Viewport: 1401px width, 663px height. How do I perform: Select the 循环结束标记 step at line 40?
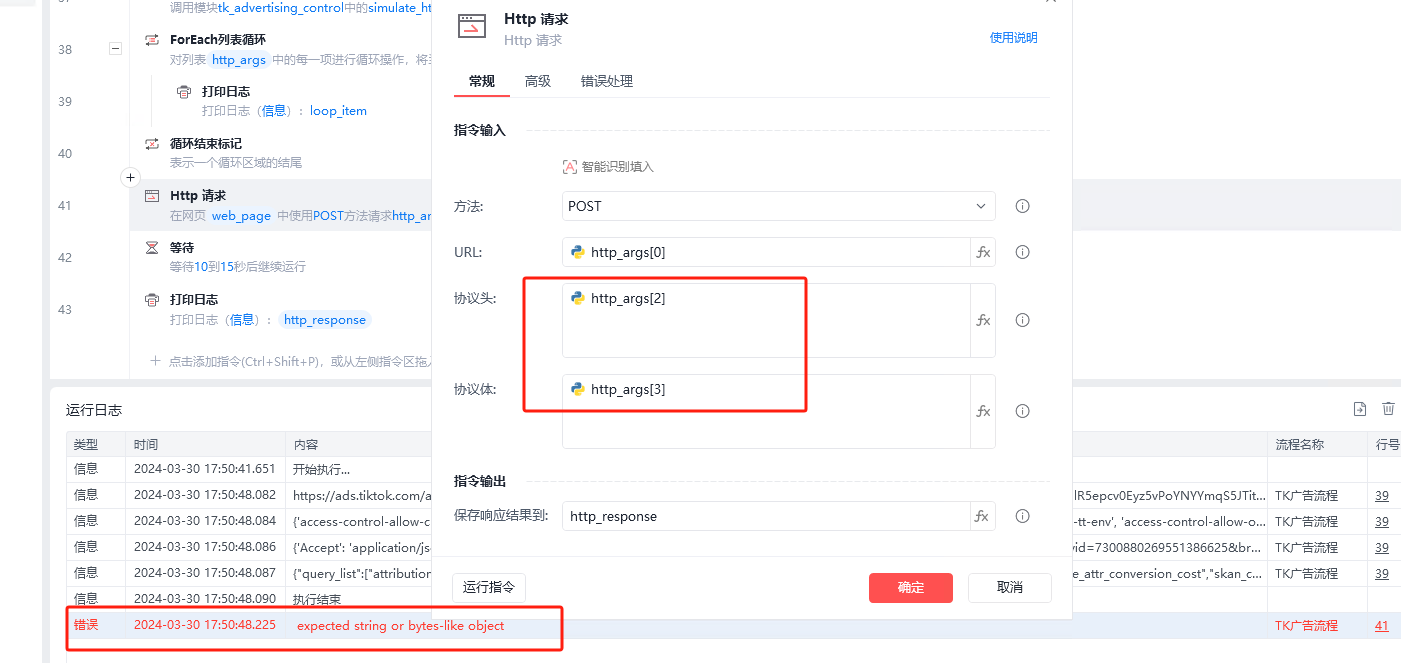[280, 153]
